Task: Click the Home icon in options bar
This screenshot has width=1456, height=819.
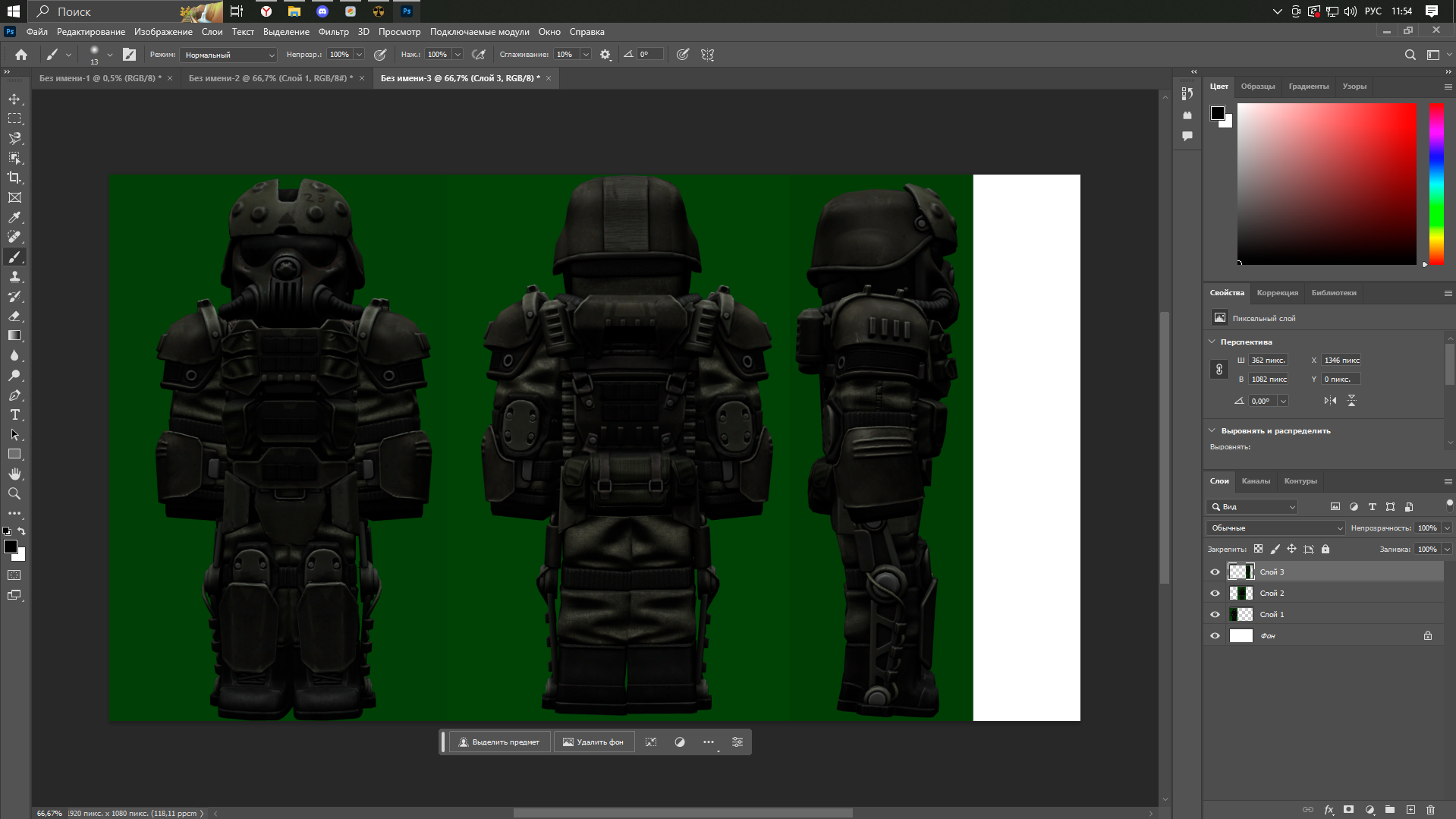Action: click(x=21, y=55)
